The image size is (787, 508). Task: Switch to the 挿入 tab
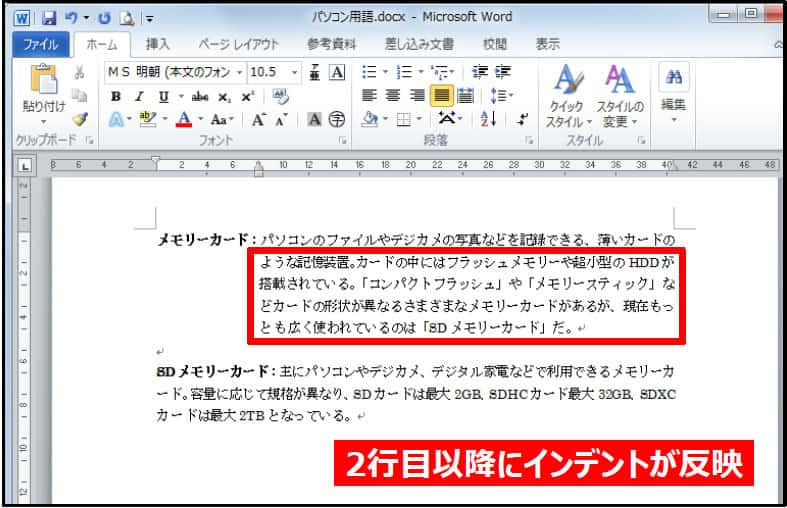(x=158, y=44)
